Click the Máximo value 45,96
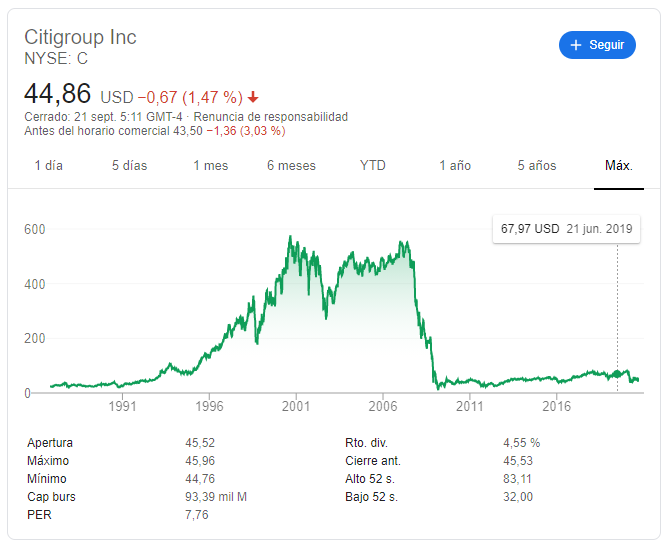This screenshot has height=548, width=670. pyautogui.click(x=200, y=461)
